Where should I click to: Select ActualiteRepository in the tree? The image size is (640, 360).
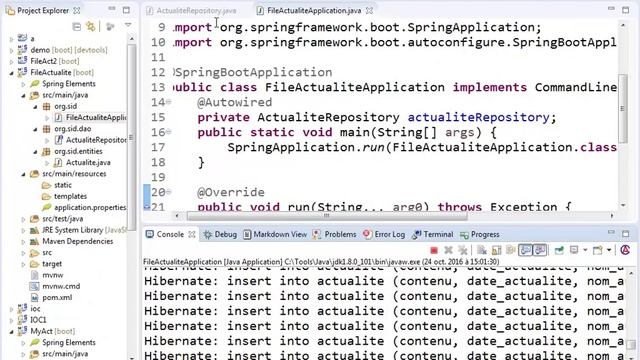pos(91,140)
